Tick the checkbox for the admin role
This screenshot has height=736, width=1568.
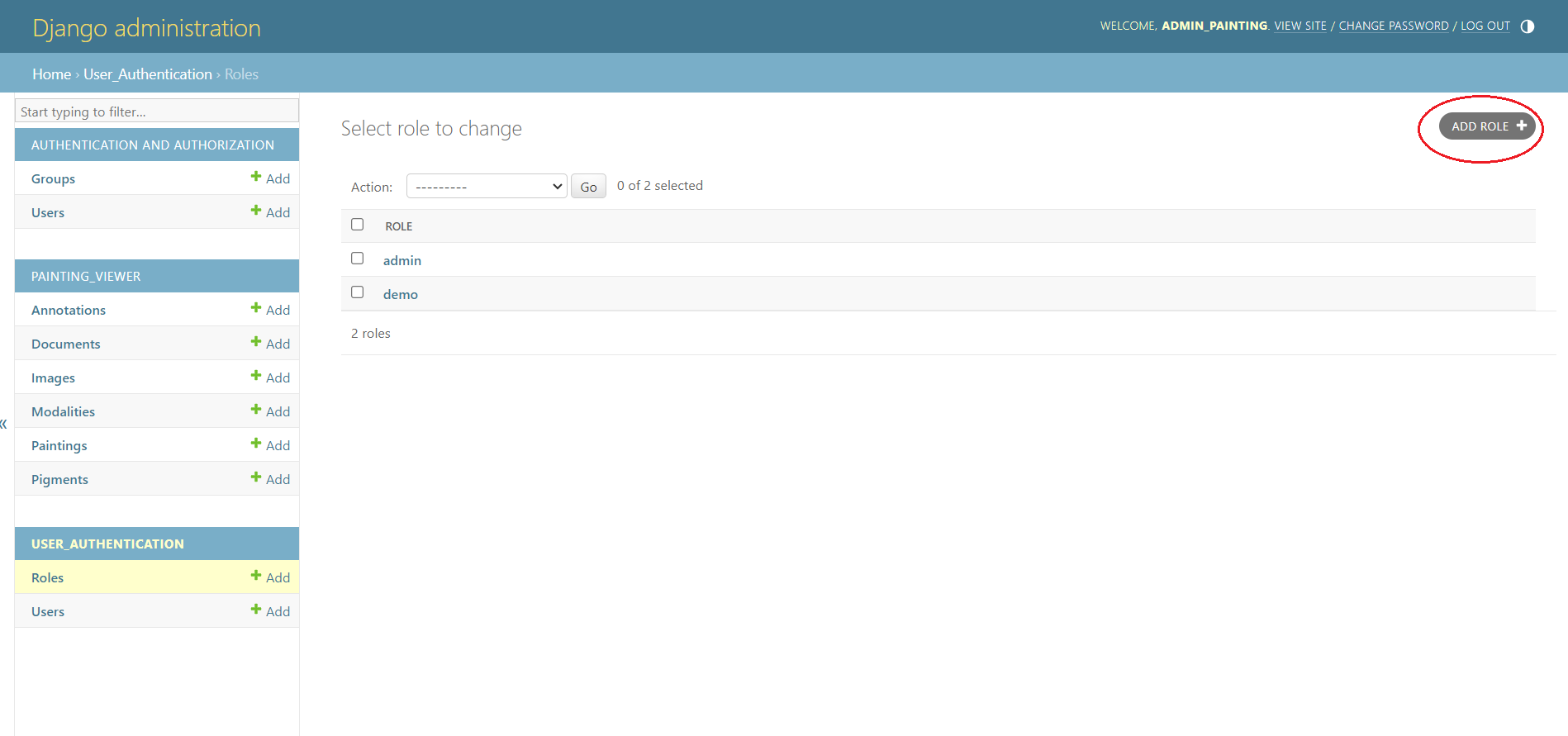point(358,259)
